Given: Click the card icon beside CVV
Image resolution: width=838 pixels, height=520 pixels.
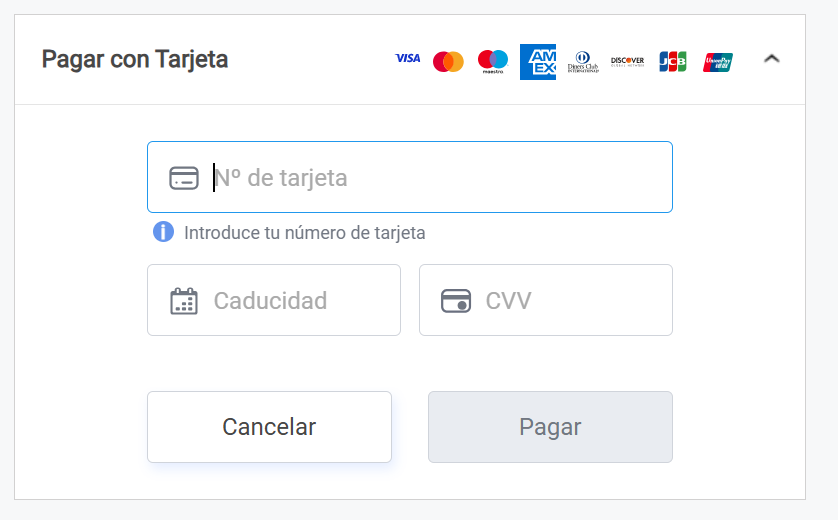Looking at the screenshot, I should pyautogui.click(x=456, y=301).
